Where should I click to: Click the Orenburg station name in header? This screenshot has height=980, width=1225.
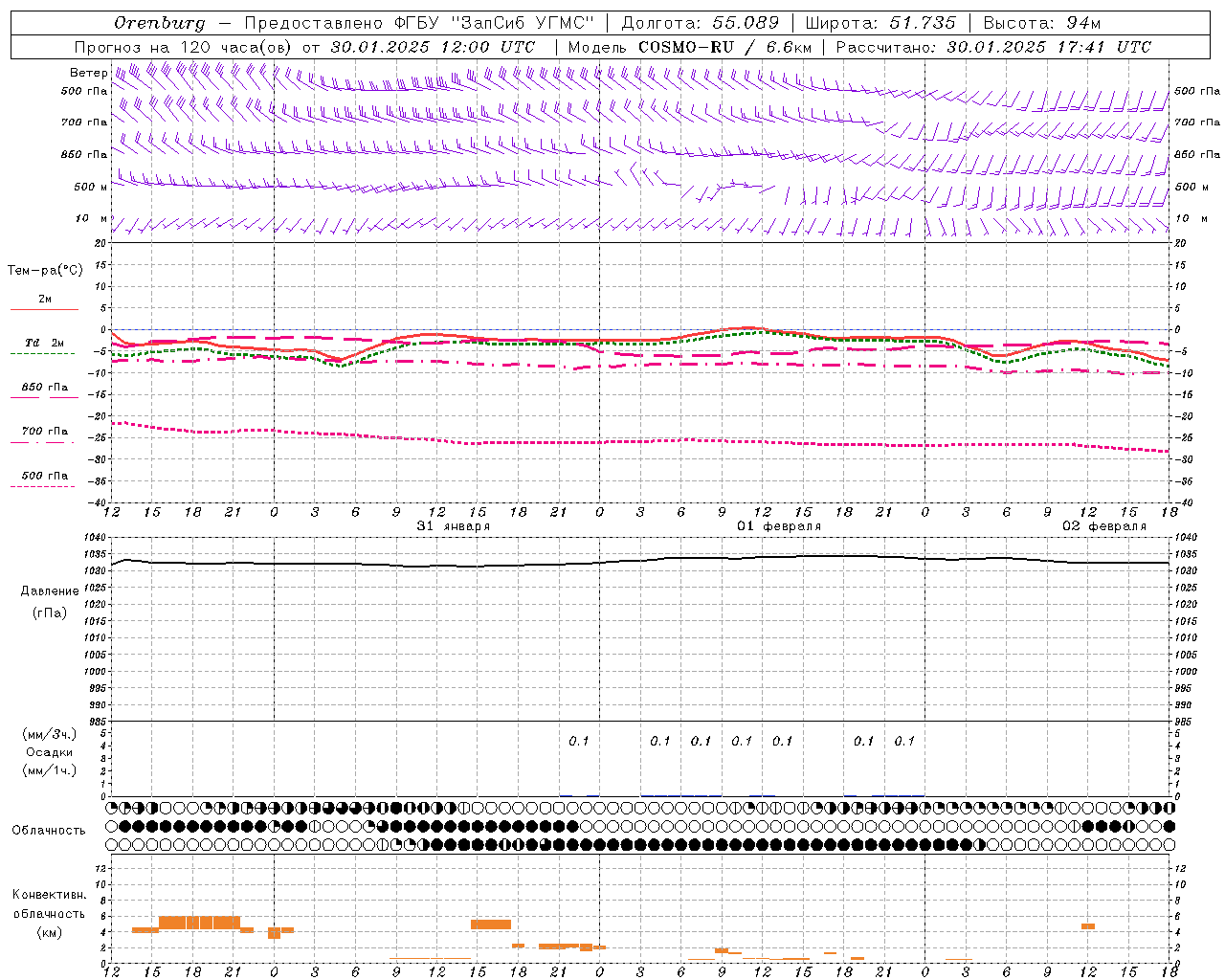click(160, 23)
